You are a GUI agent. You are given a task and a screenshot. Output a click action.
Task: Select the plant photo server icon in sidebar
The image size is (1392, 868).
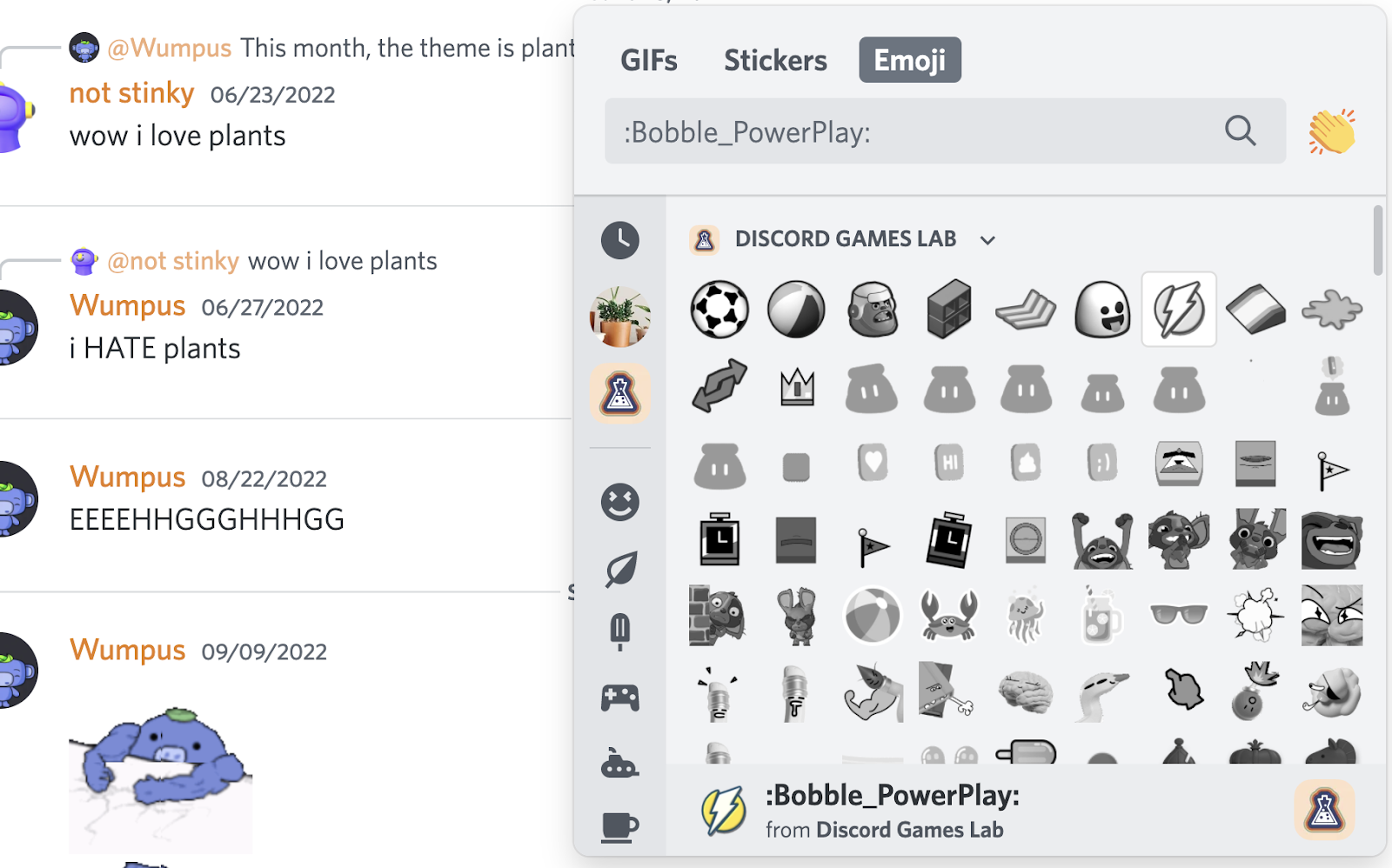pyautogui.click(x=620, y=317)
